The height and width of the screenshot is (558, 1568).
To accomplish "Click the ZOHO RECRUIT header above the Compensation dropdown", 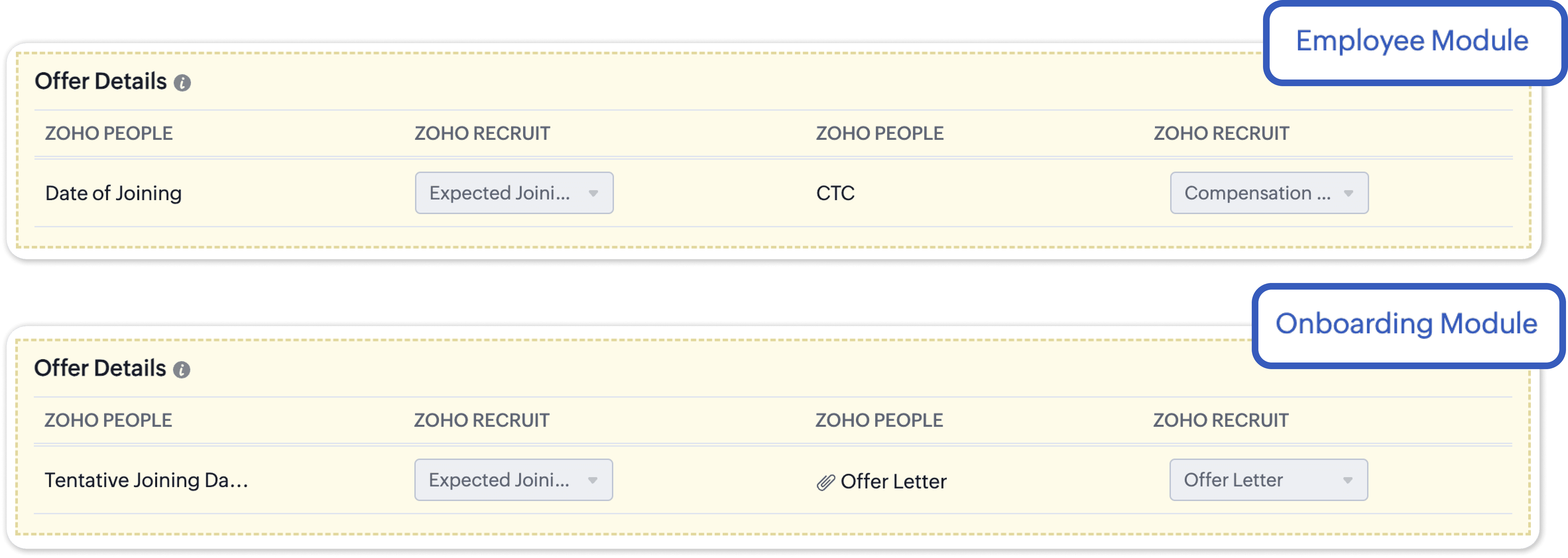I will tap(1221, 133).
